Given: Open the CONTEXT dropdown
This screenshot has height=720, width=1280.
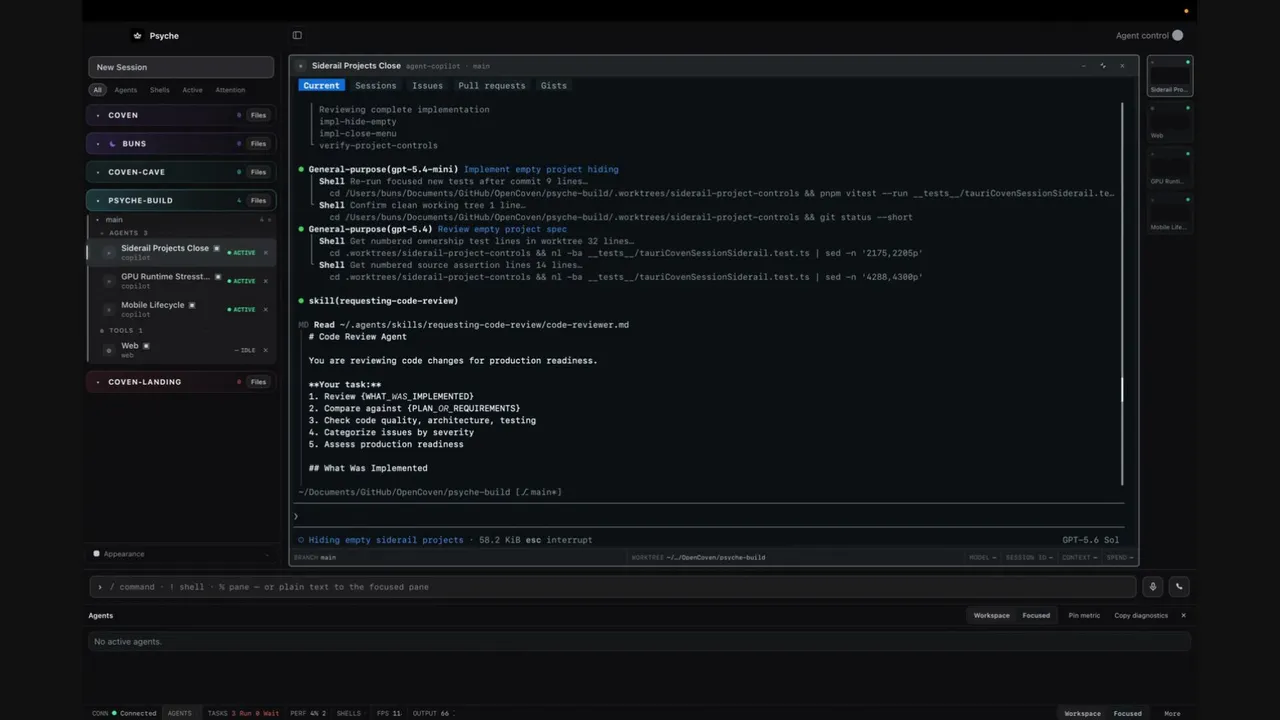Looking at the screenshot, I should [x=1080, y=557].
